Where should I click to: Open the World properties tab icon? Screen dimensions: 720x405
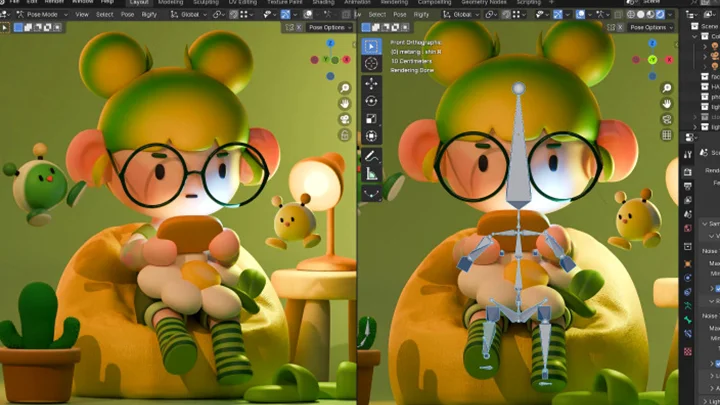pos(687,228)
